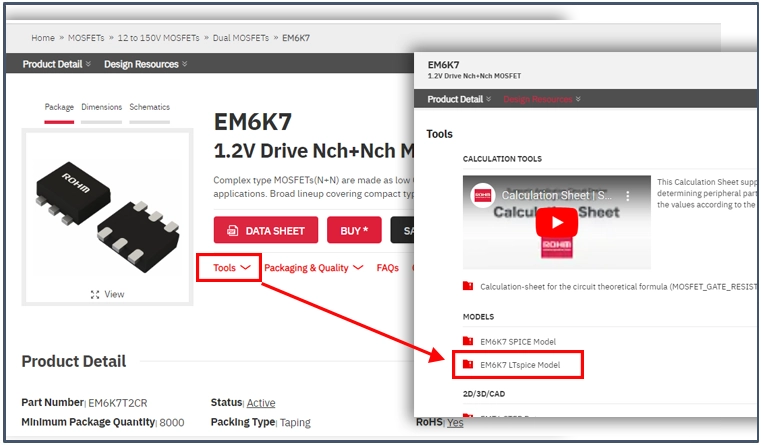
Task: Switch to the Dimensions image tab
Action: pos(101,107)
